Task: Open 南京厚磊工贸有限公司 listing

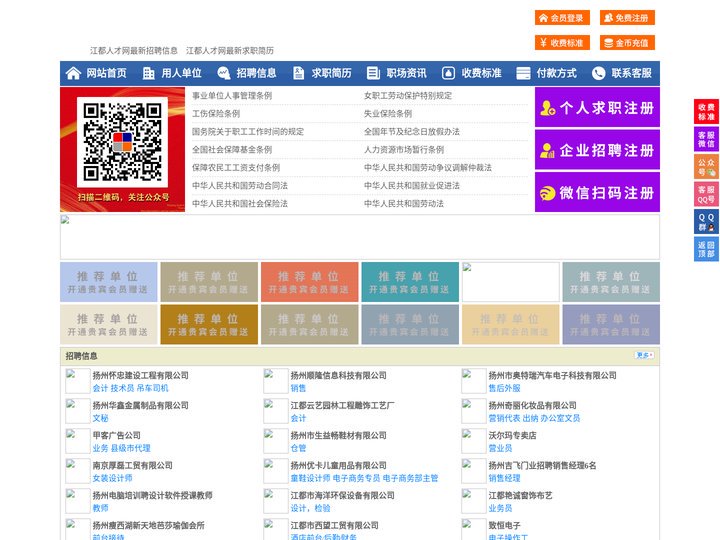Action: click(x=133, y=465)
